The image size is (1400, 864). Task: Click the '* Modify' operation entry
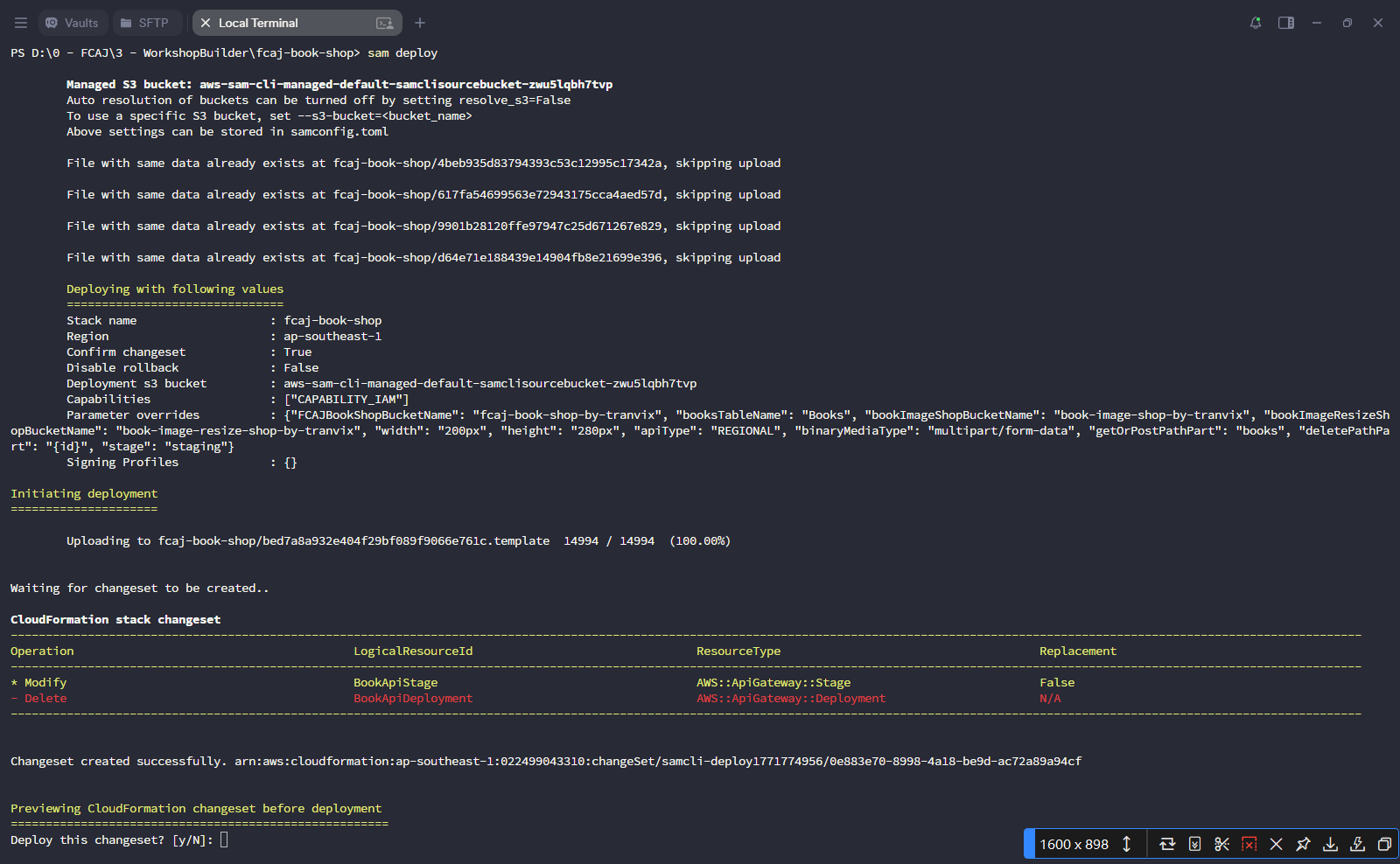pyautogui.click(x=38, y=682)
